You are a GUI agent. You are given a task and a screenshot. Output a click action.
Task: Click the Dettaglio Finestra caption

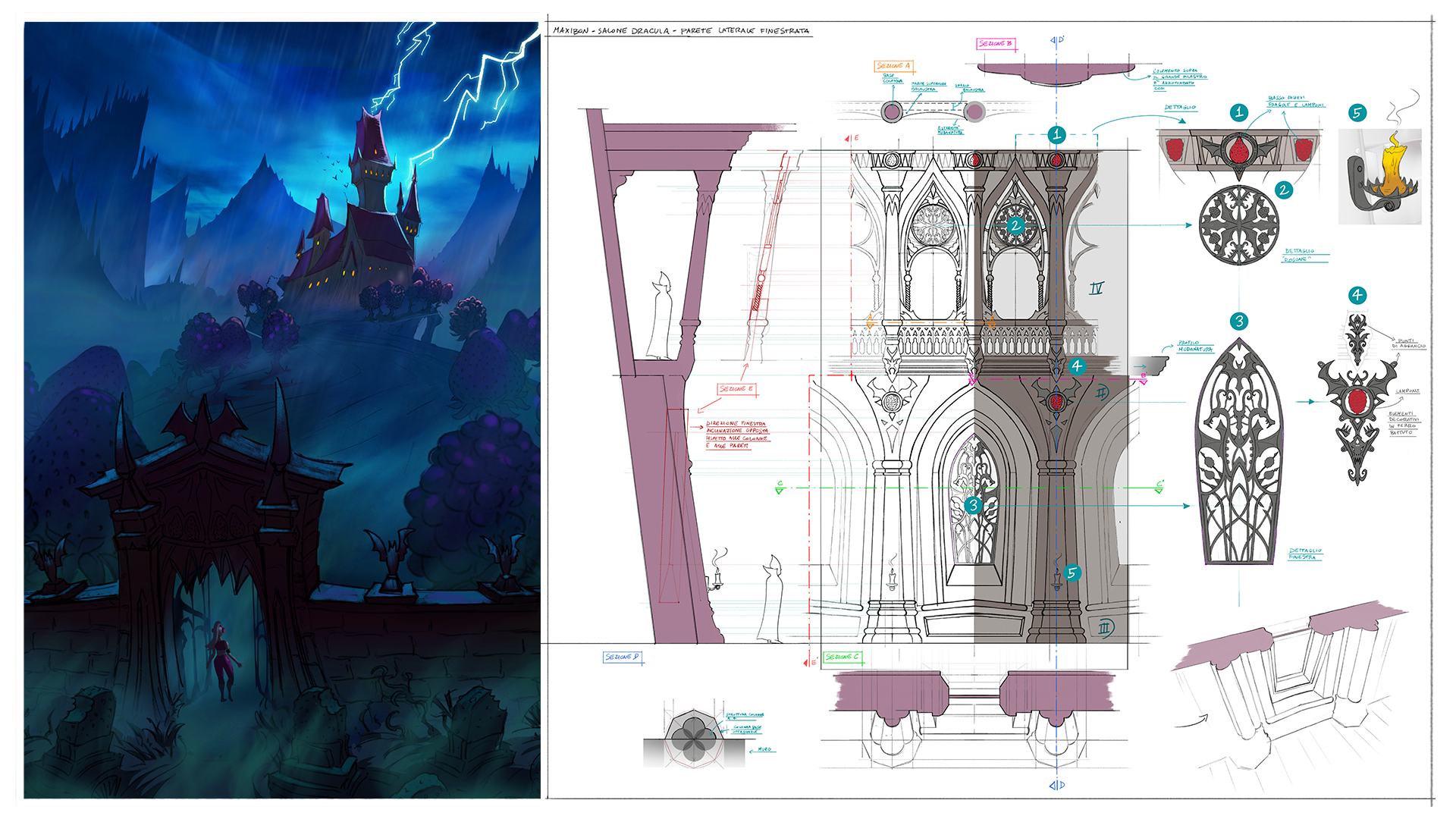pyautogui.click(x=1304, y=554)
